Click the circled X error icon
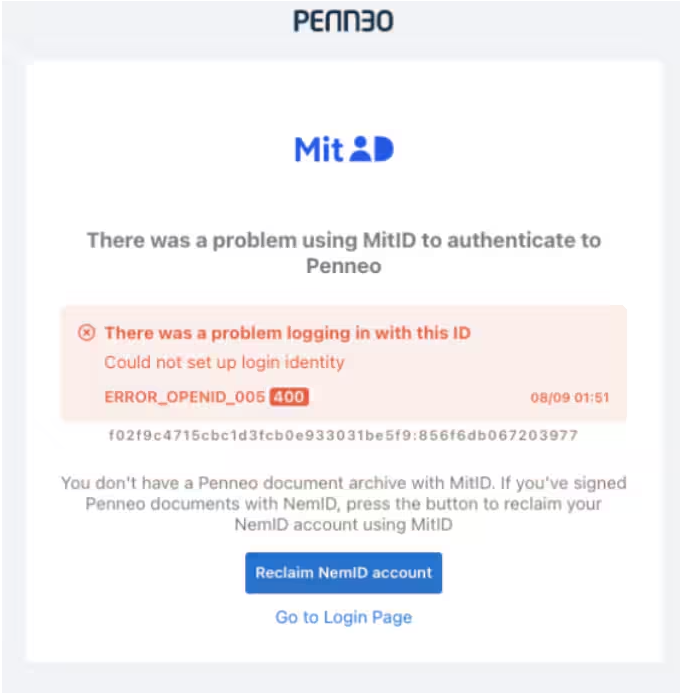The height and width of the screenshot is (693, 683). coord(87,332)
